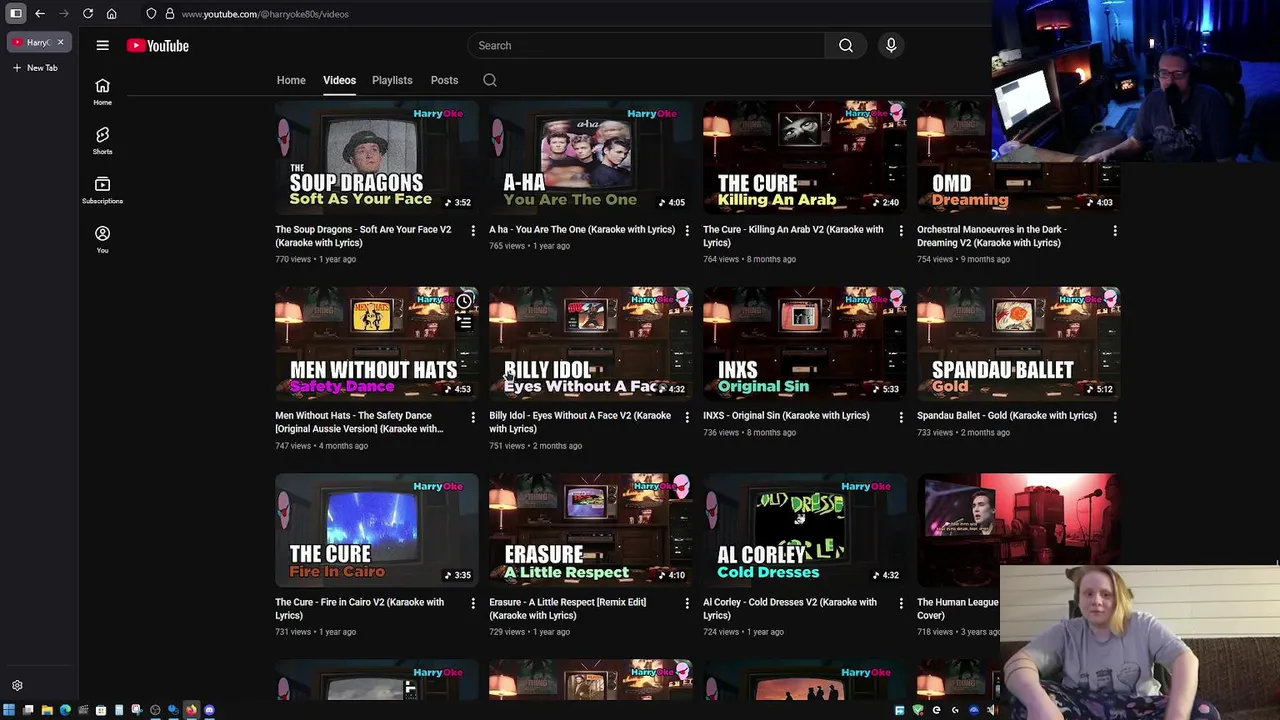Switch to channel Home tab
The image size is (1280, 720).
tap(291, 80)
